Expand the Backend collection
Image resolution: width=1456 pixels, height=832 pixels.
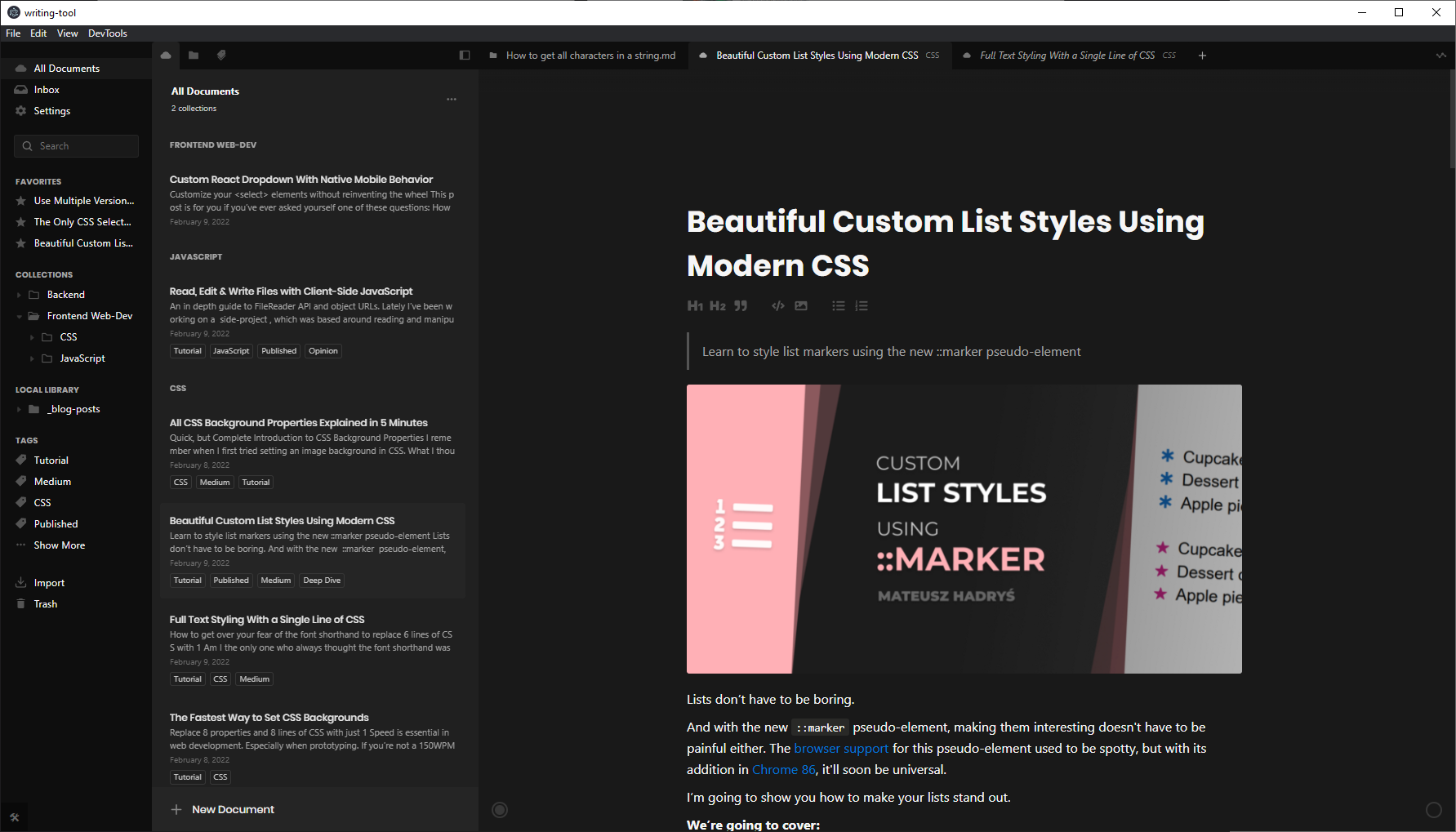[x=20, y=295]
